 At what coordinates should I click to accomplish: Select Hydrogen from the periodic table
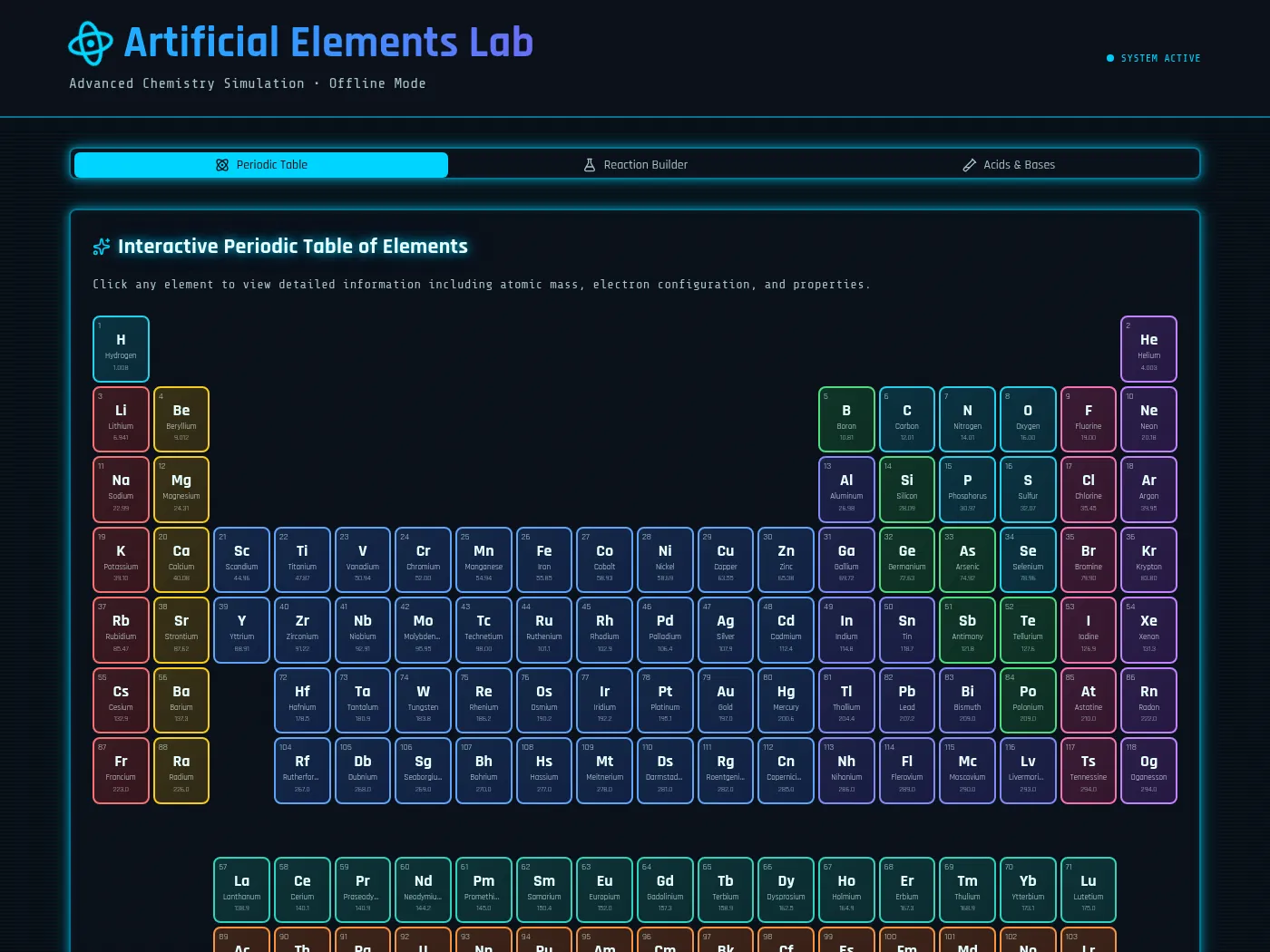coord(121,348)
